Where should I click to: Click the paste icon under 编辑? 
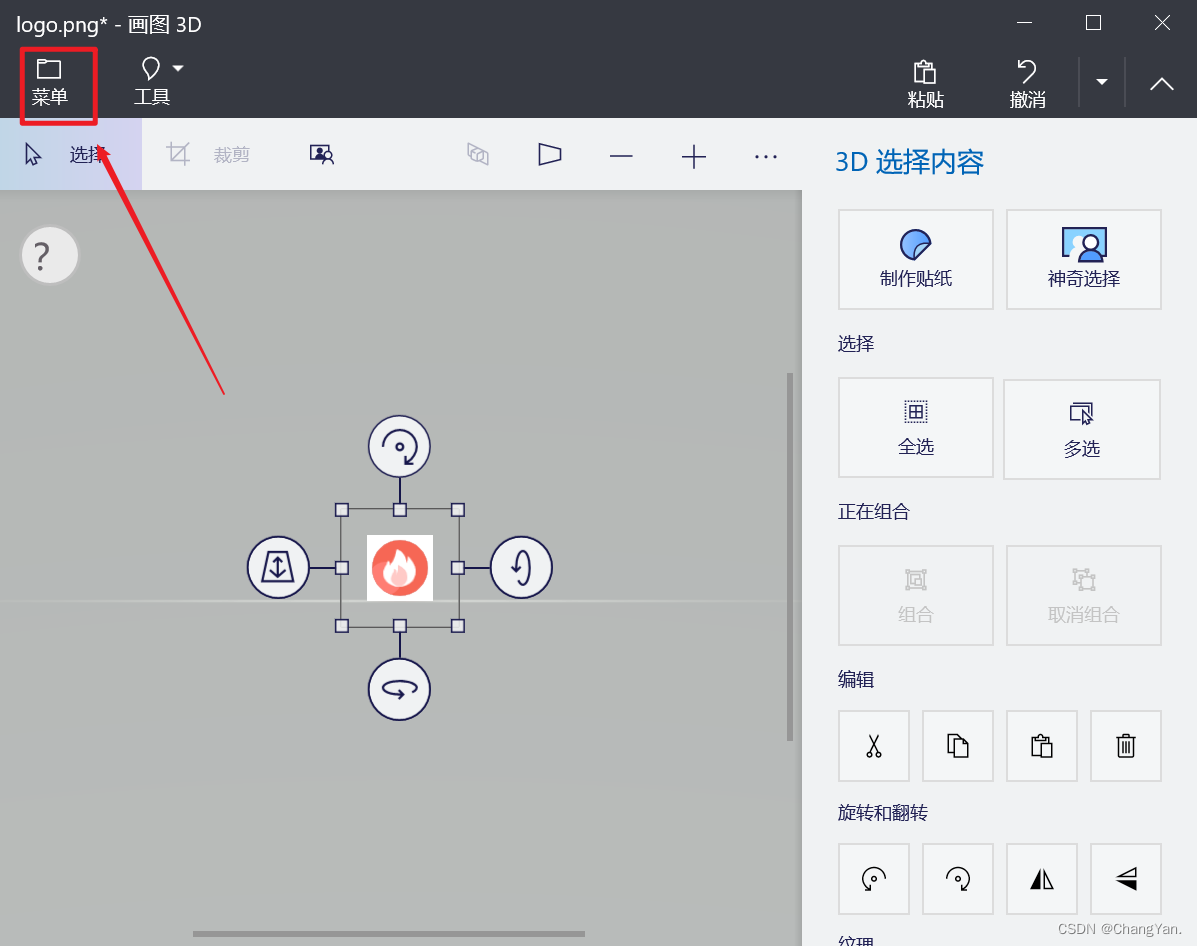pyautogui.click(x=1041, y=746)
